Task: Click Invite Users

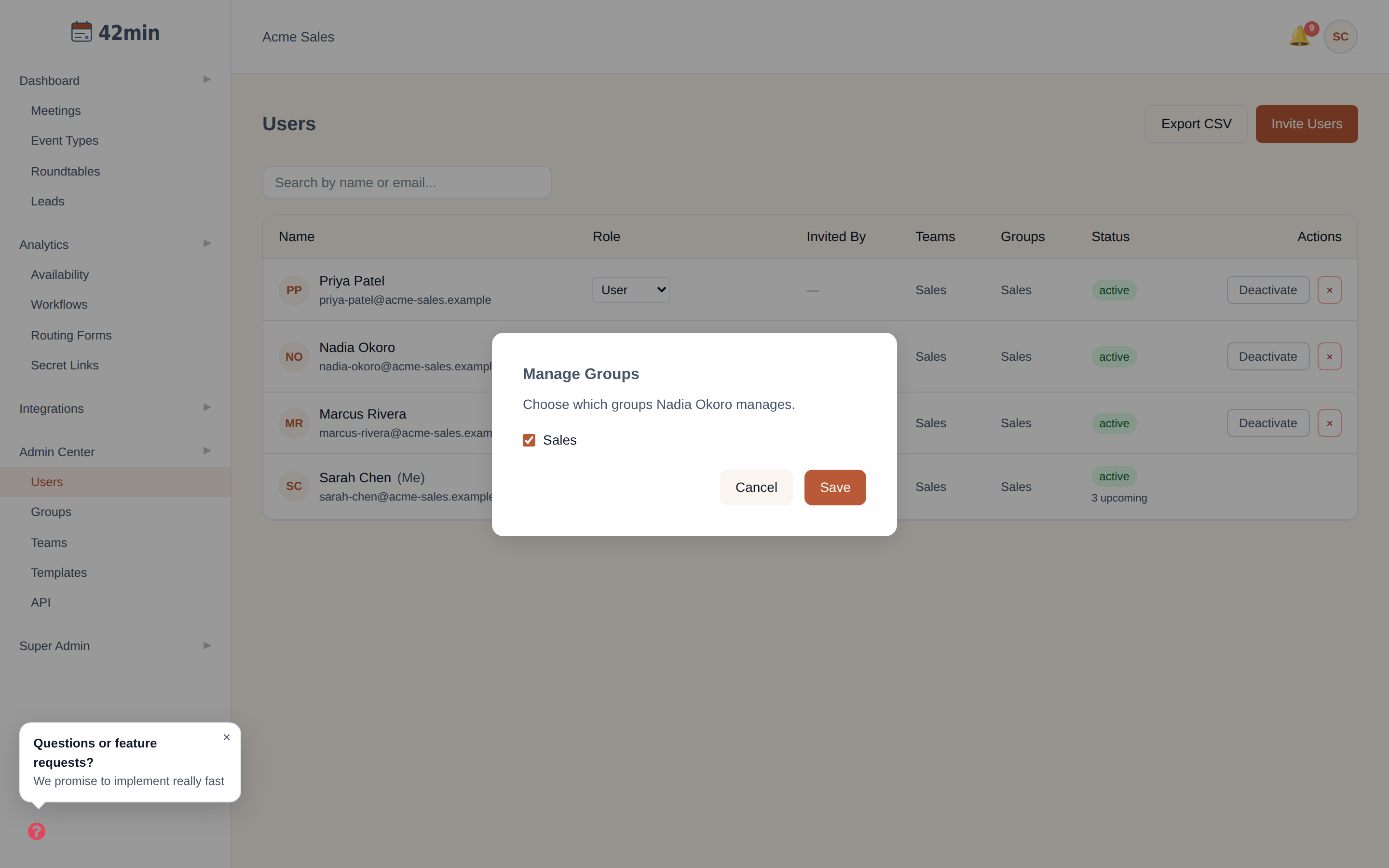Action: click(1307, 124)
